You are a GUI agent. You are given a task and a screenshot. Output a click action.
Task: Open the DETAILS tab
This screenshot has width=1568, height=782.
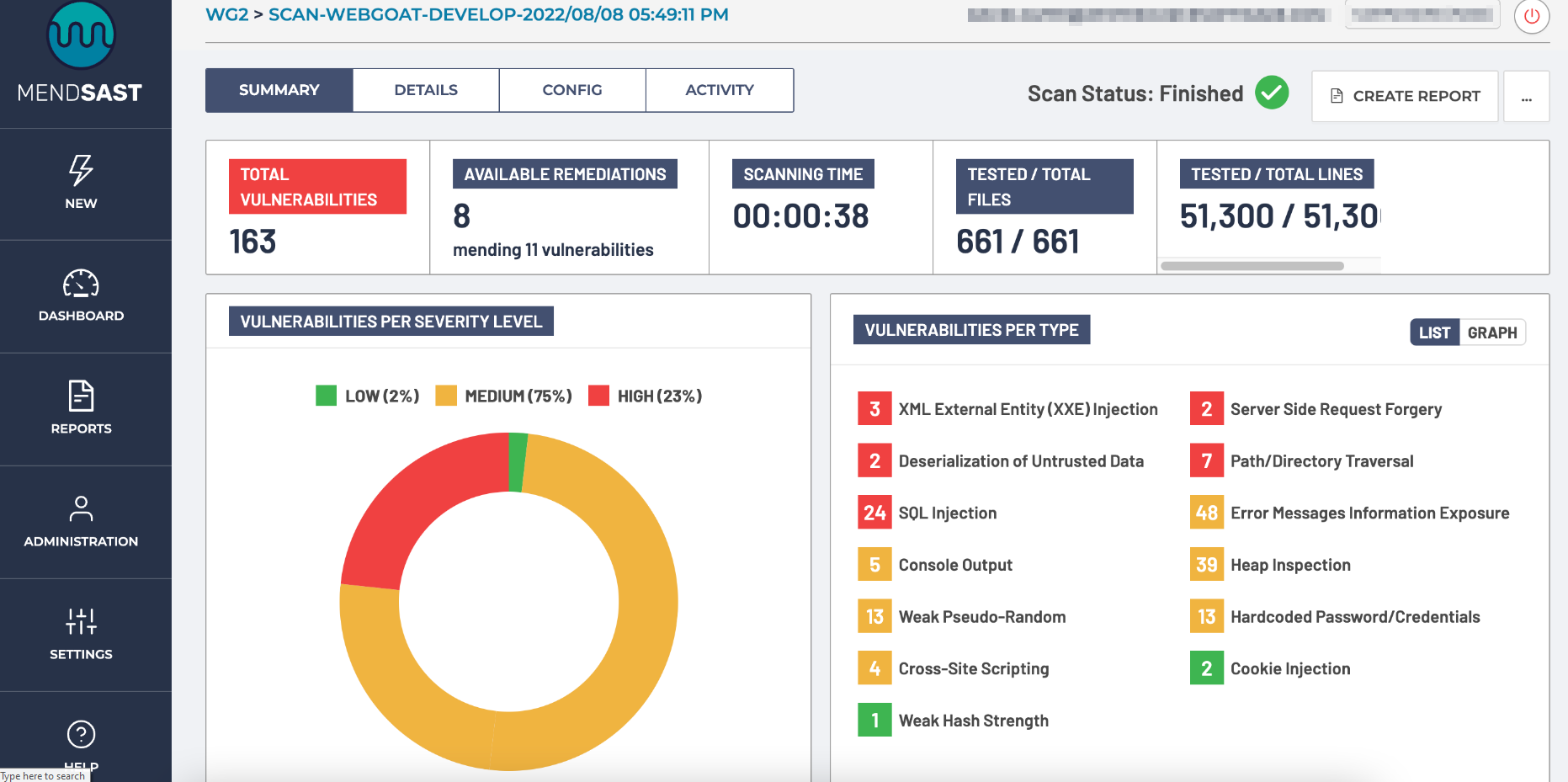426,90
